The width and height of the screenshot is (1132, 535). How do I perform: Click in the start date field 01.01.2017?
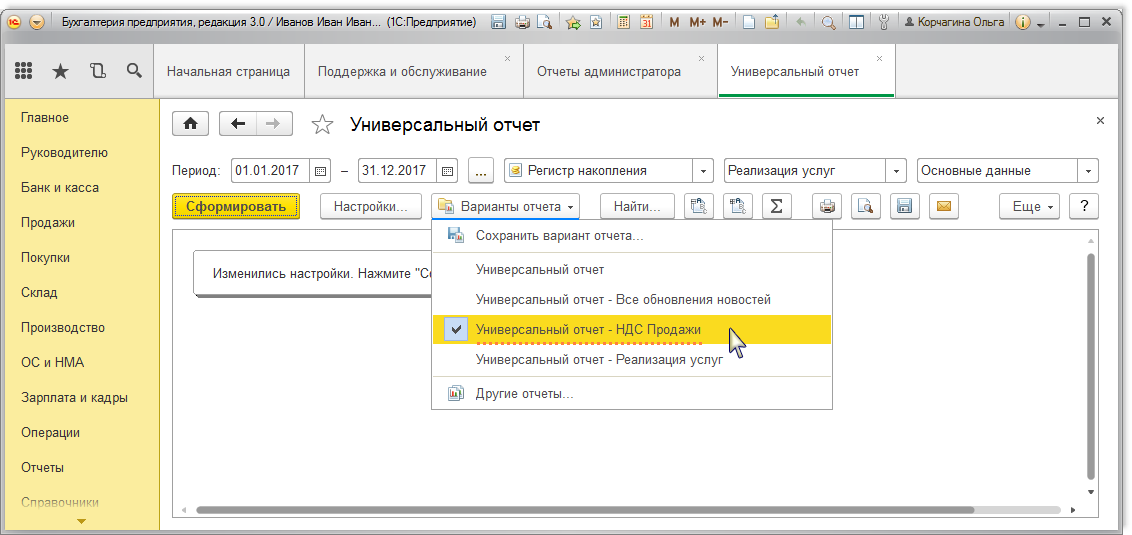(x=271, y=171)
